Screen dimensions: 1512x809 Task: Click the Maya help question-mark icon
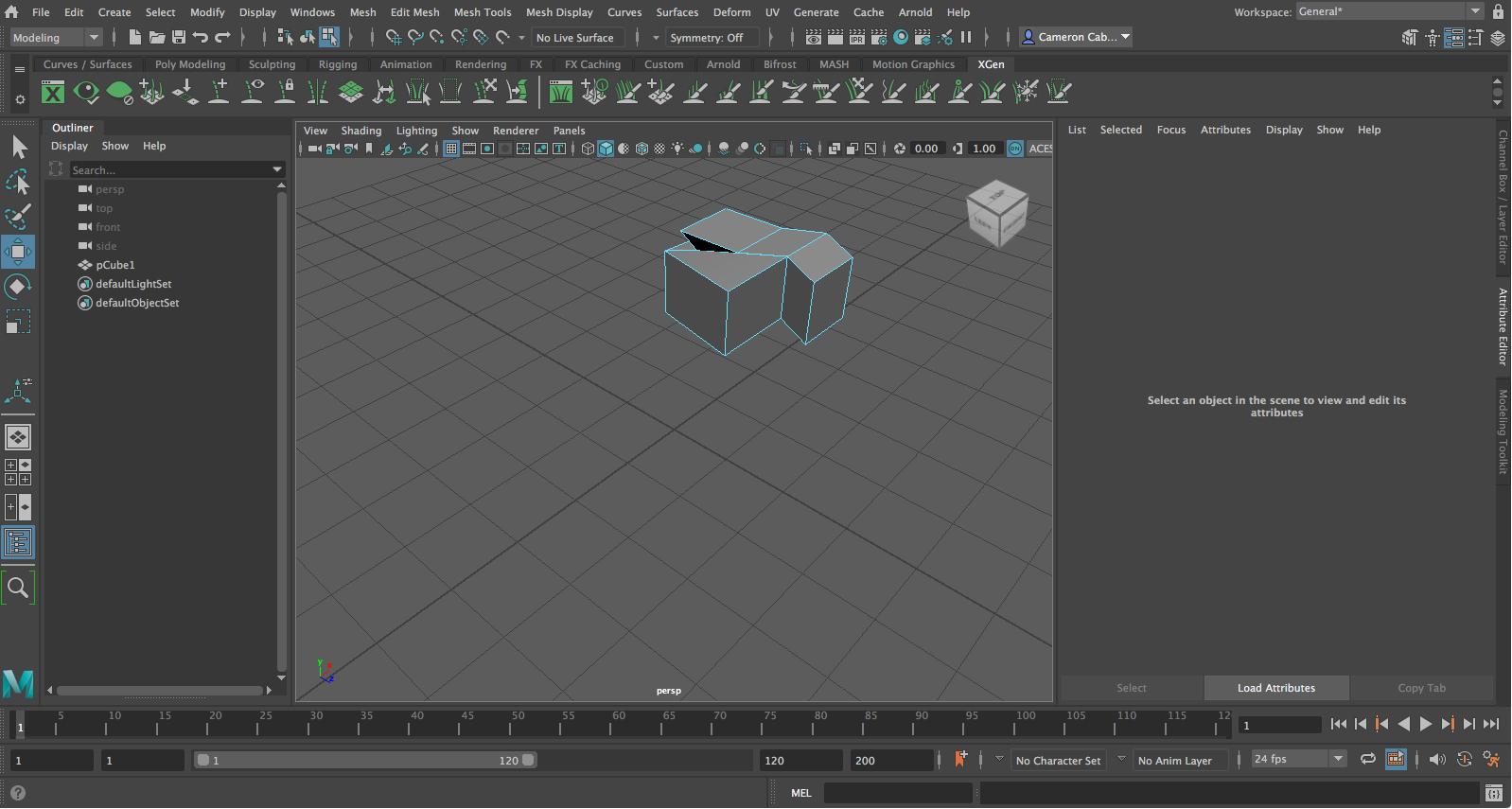[17, 793]
